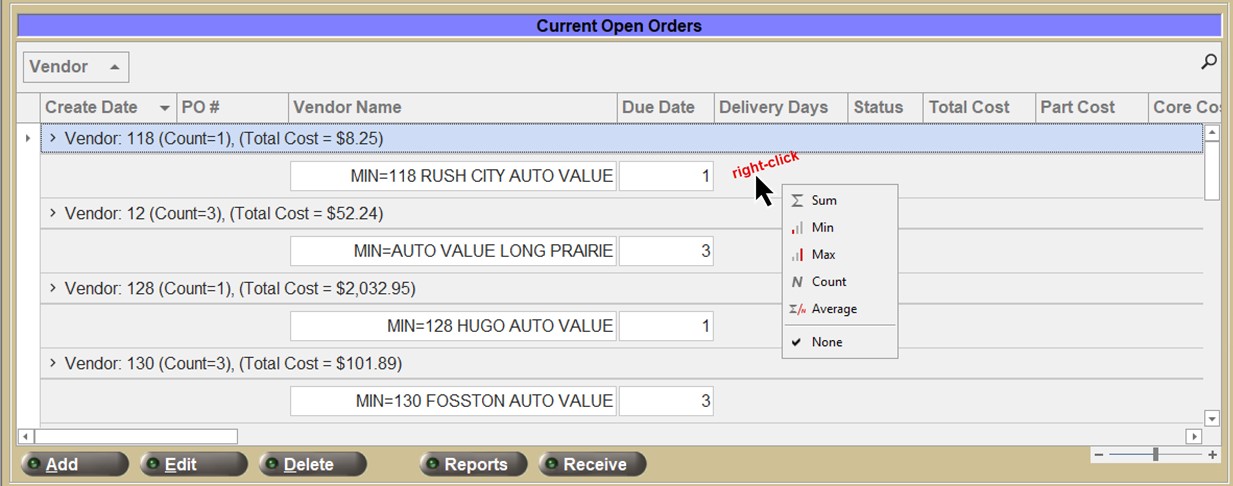The image size is (1233, 486).
Task: Expand the Vendor: 118 group row
Action: [54, 138]
